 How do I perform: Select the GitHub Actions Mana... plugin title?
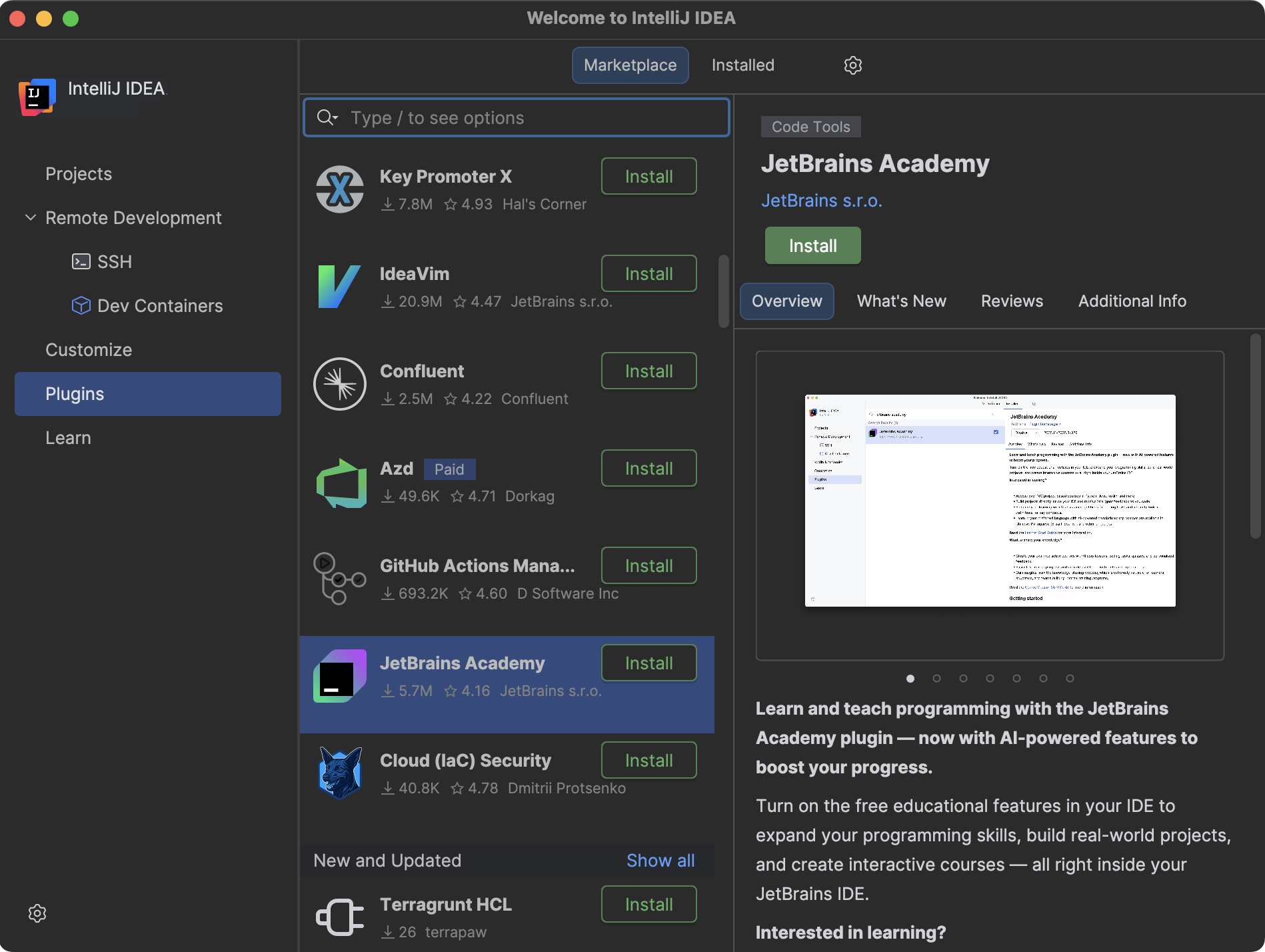[477, 566]
